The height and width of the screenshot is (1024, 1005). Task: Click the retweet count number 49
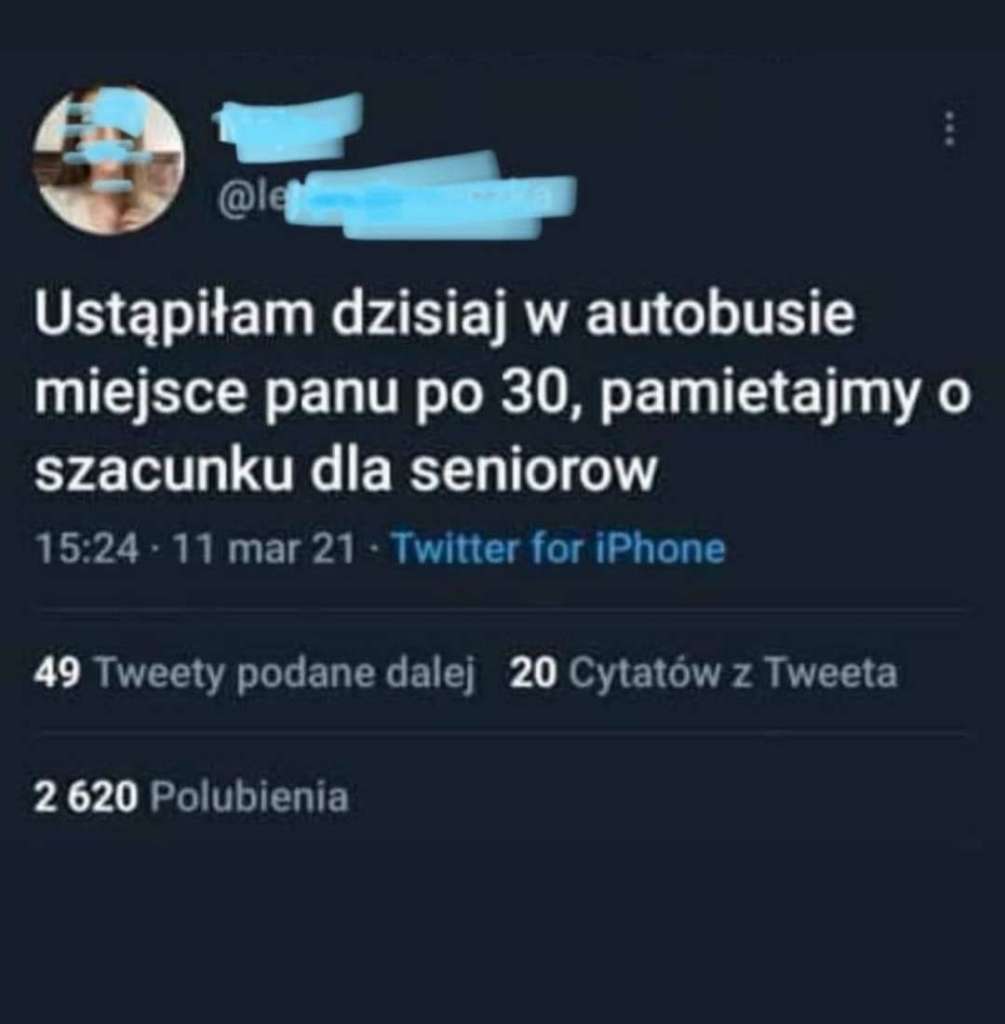57,673
